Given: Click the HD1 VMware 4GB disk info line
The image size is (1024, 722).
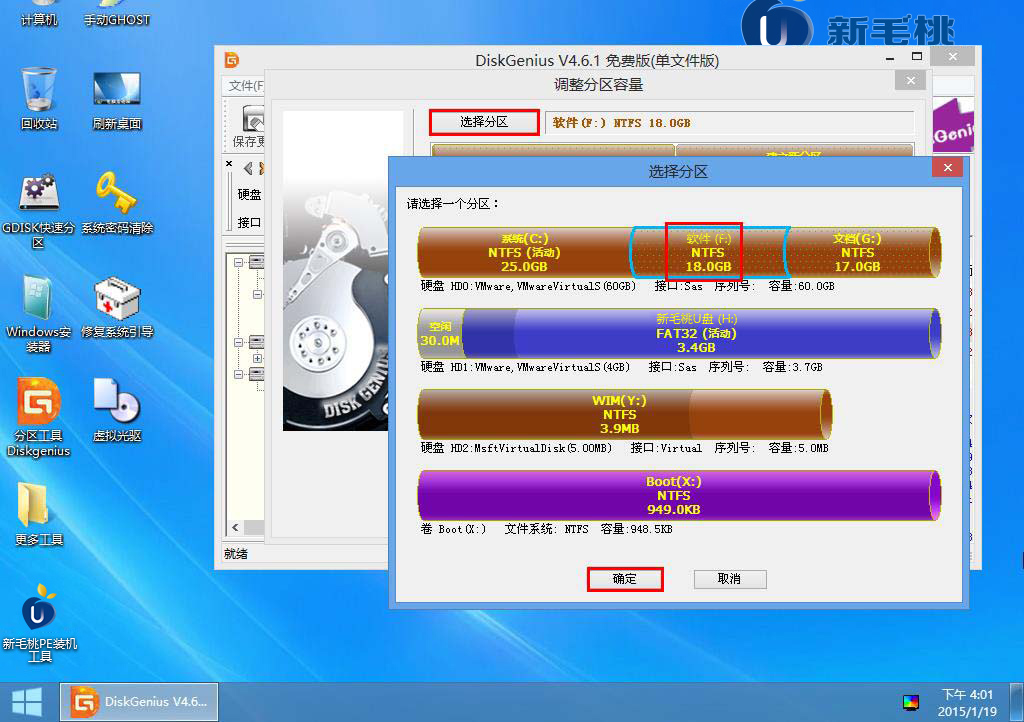Looking at the screenshot, I should (x=621, y=367).
